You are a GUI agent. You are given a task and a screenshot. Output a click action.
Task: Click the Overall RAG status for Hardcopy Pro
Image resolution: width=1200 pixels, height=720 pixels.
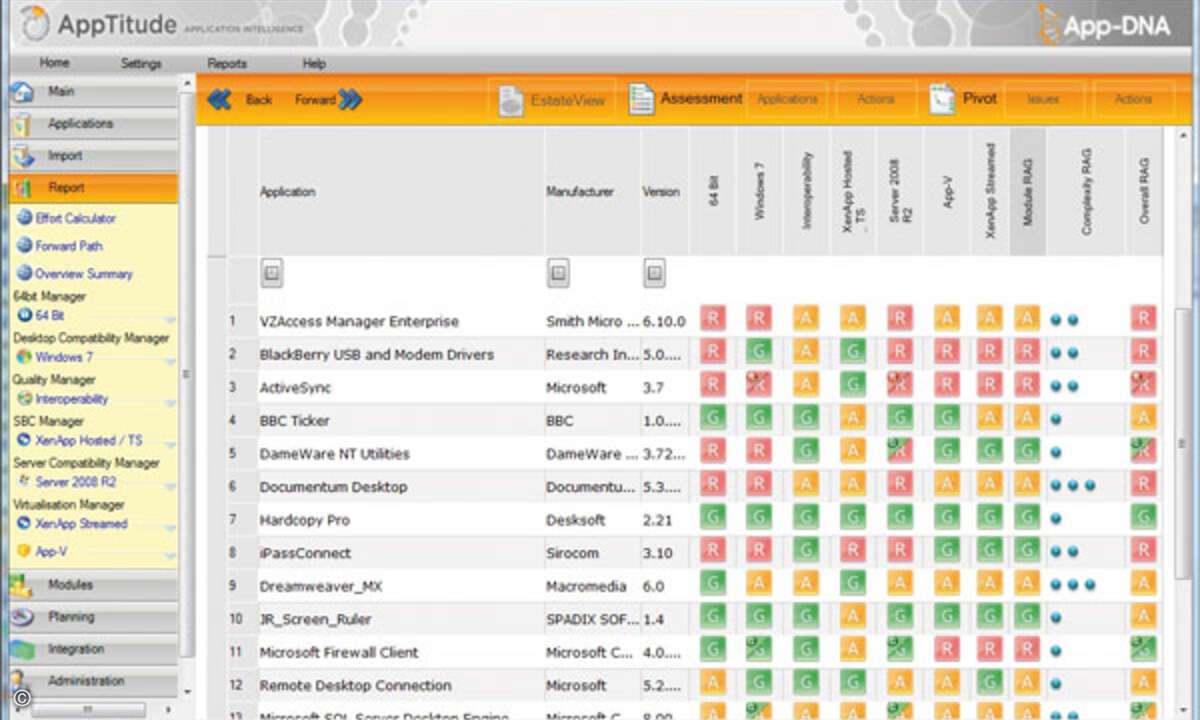point(1143,518)
